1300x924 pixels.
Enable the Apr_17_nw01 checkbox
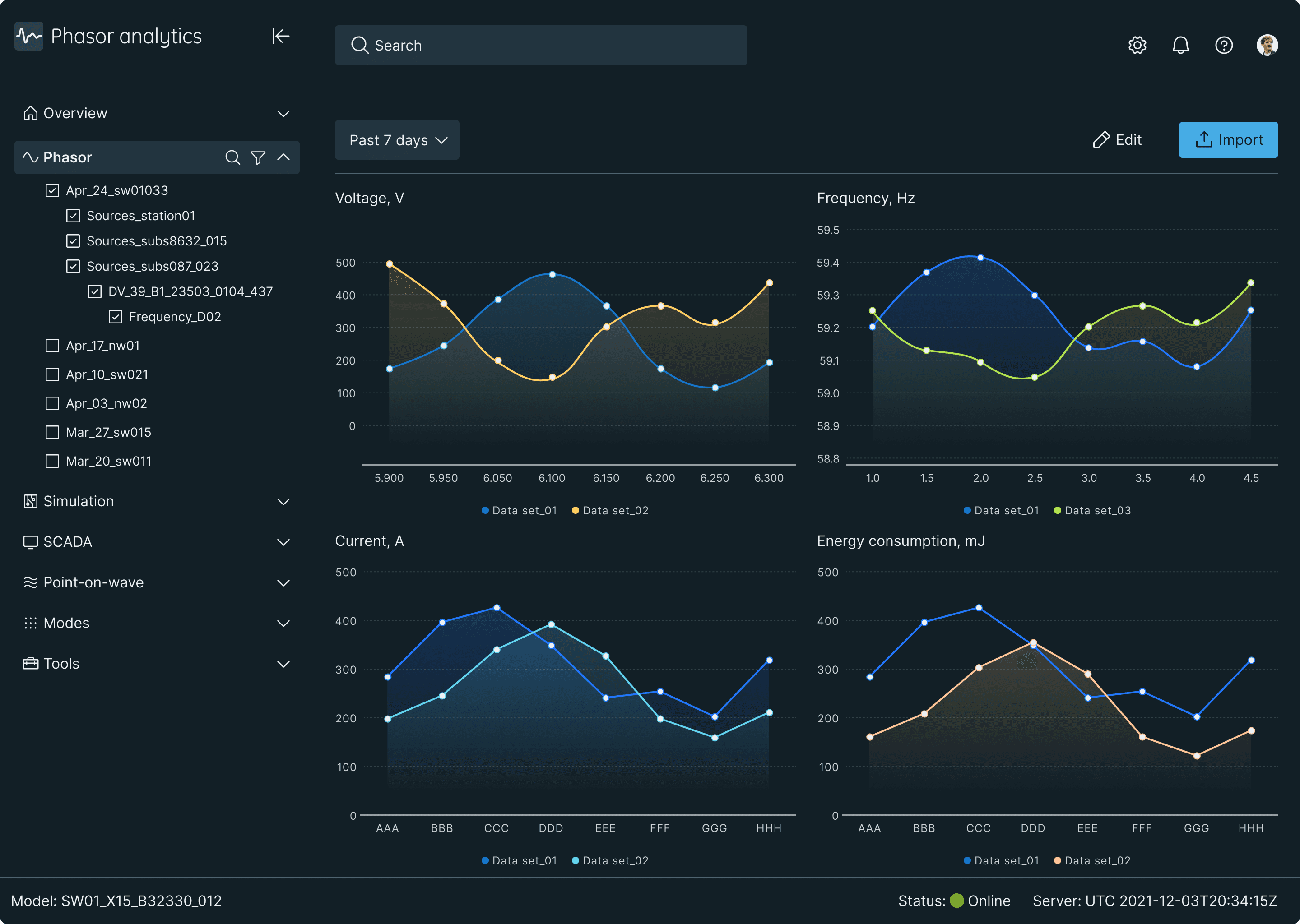point(52,346)
